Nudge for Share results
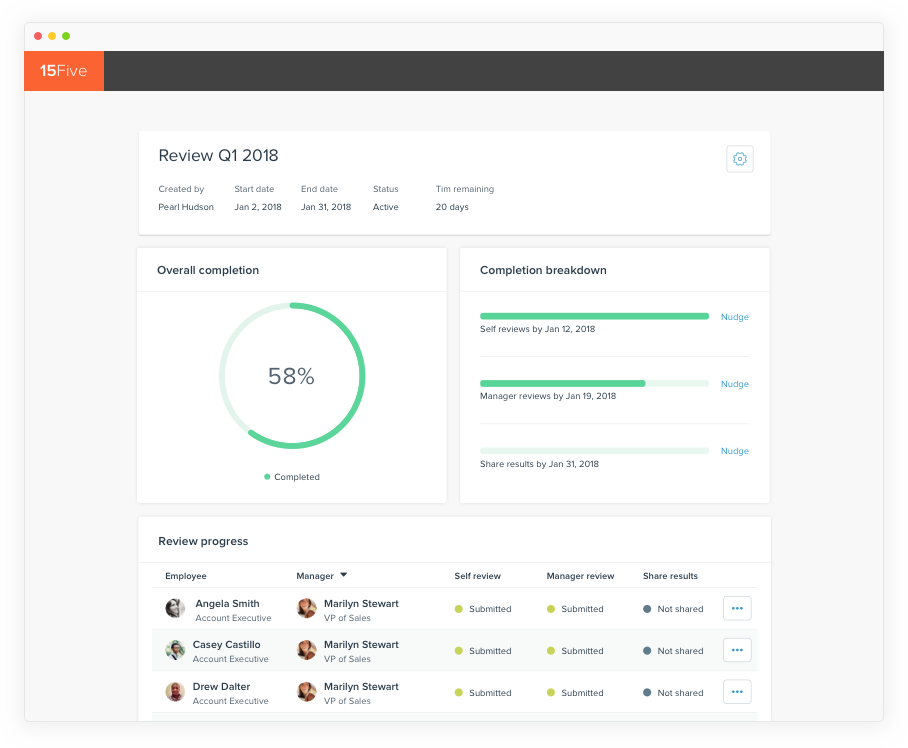This screenshot has width=908, height=748. 734,451
